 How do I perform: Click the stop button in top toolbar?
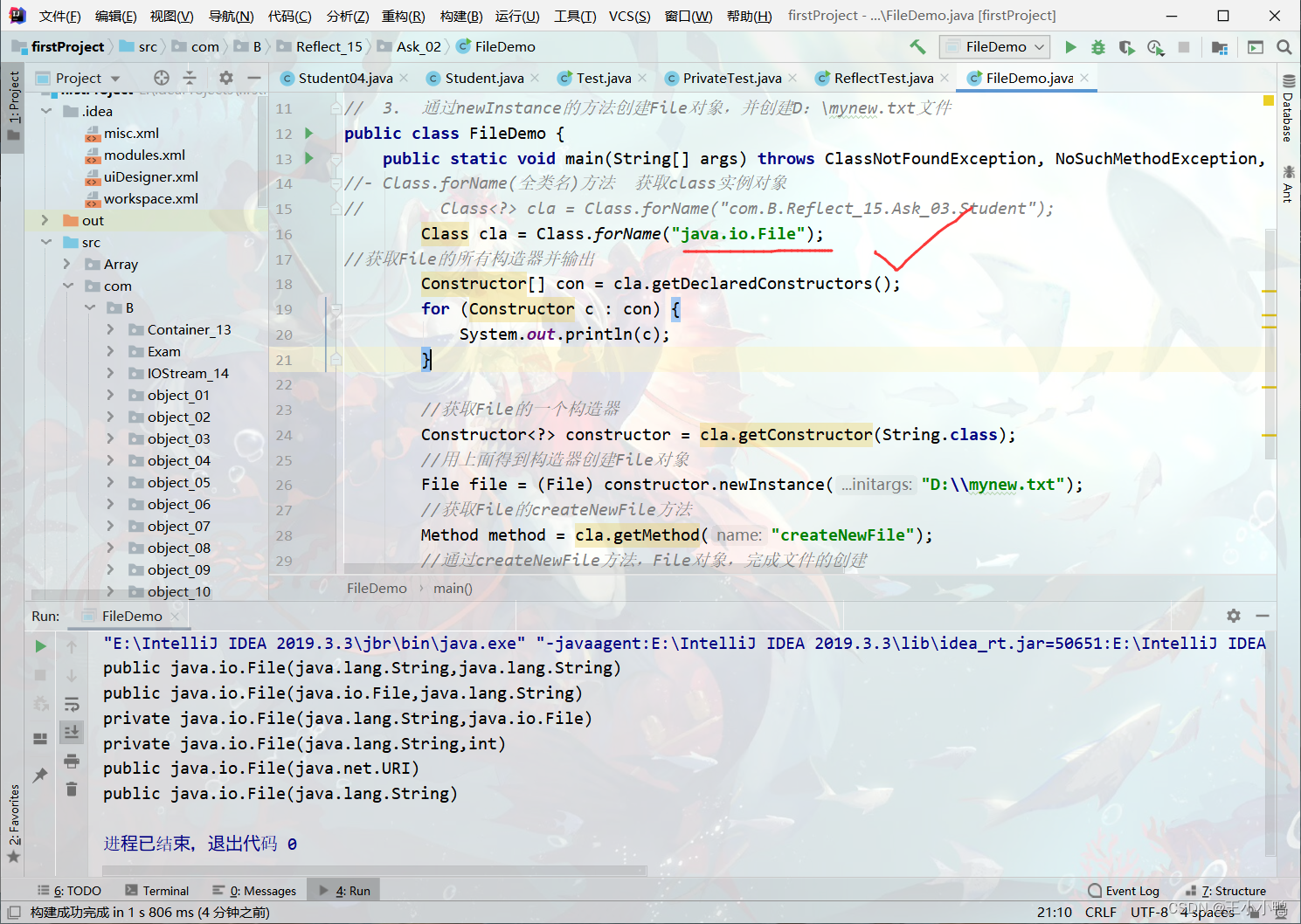tap(1184, 47)
